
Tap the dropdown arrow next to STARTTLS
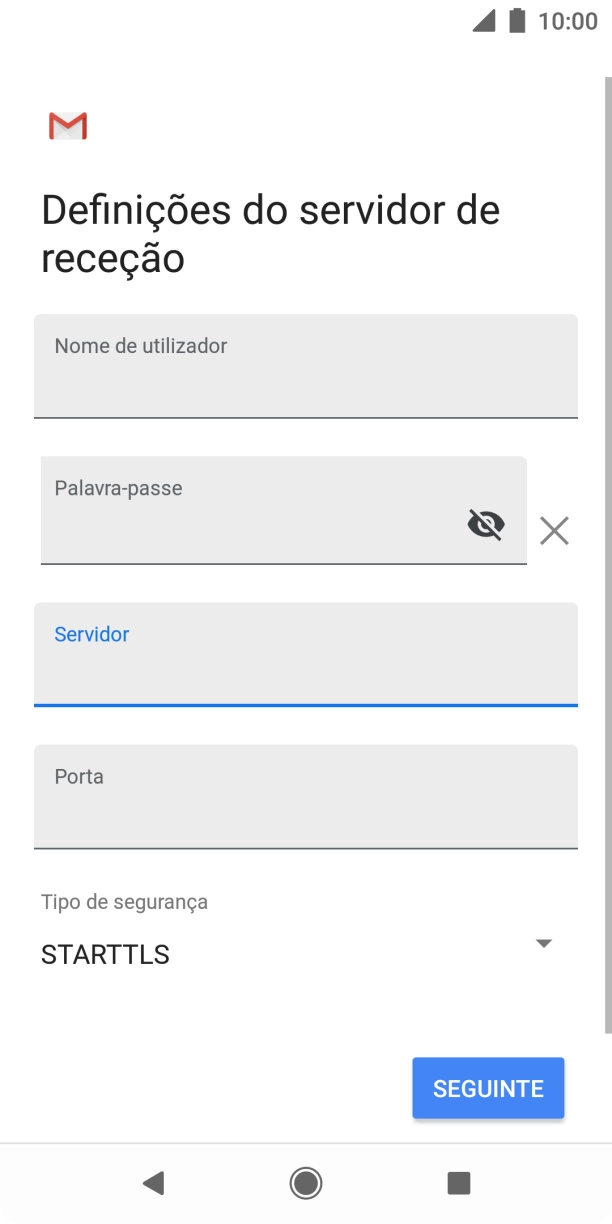[543, 942]
